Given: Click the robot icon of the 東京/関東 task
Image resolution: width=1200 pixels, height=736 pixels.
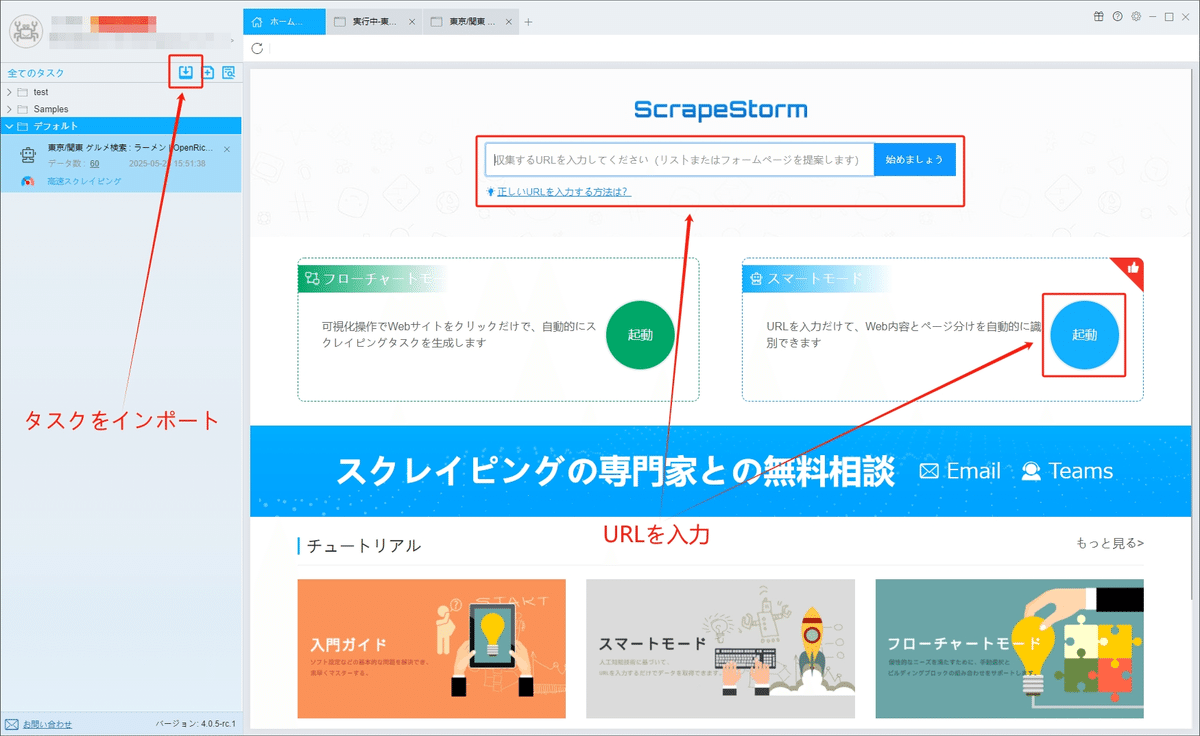Looking at the screenshot, I should pyautogui.click(x=28, y=156).
